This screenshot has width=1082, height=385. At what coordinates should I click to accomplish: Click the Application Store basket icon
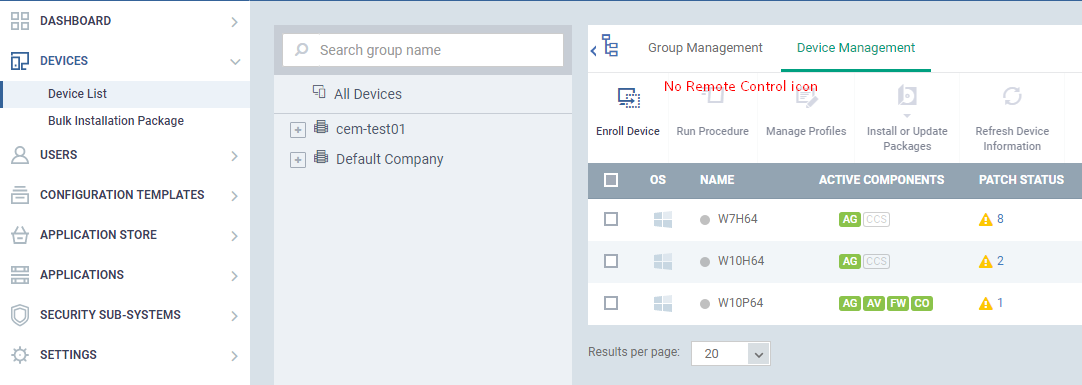click(x=20, y=235)
